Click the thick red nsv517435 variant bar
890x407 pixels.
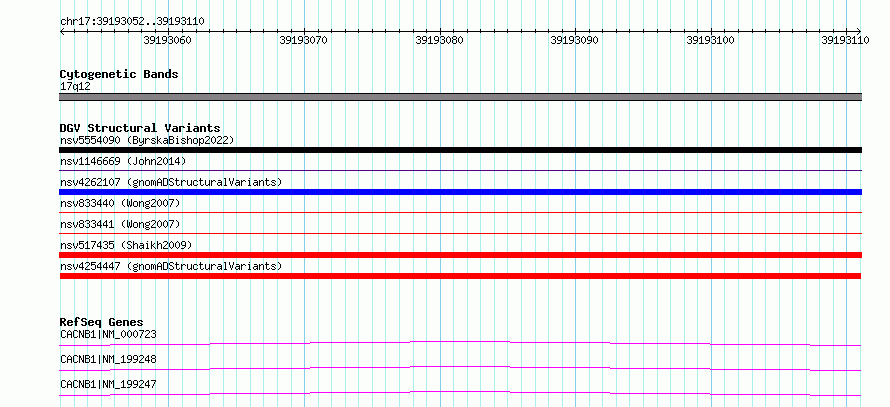point(460,255)
